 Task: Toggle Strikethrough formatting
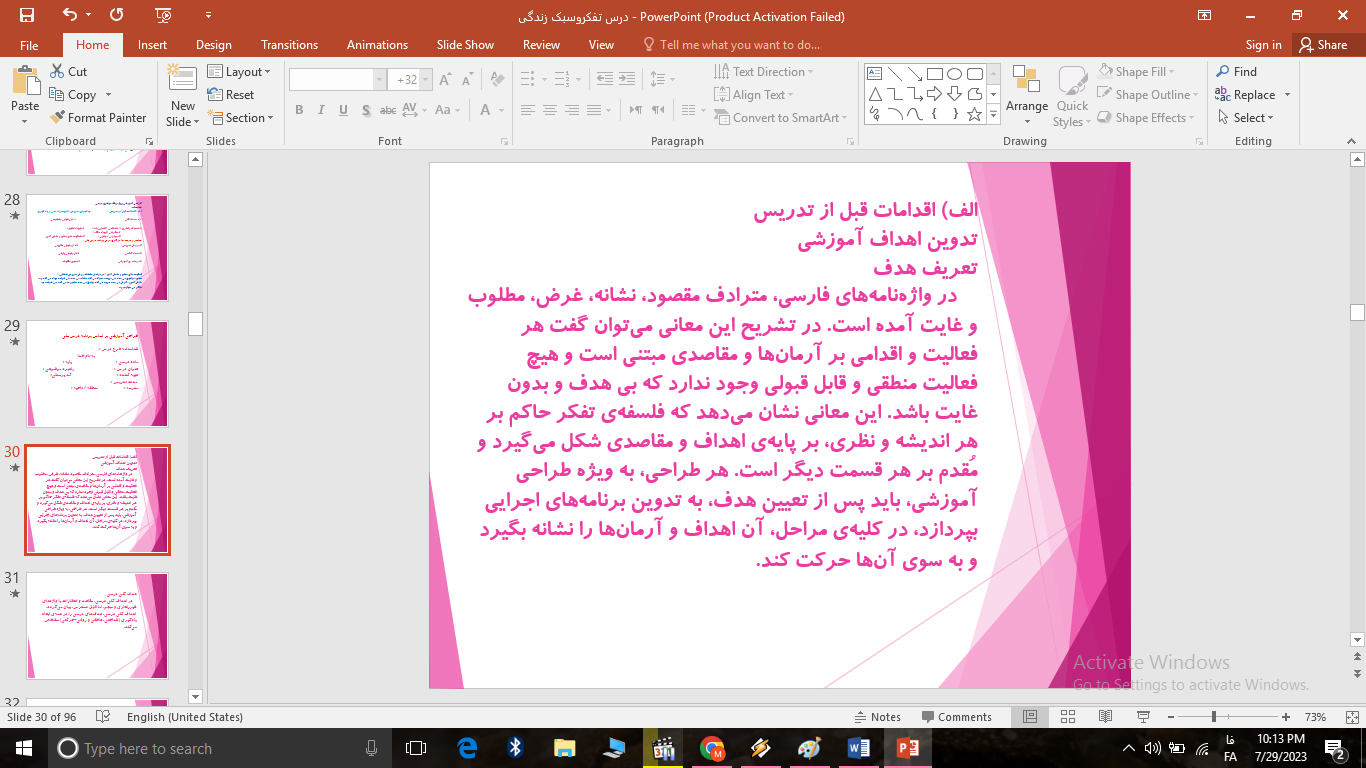click(387, 110)
